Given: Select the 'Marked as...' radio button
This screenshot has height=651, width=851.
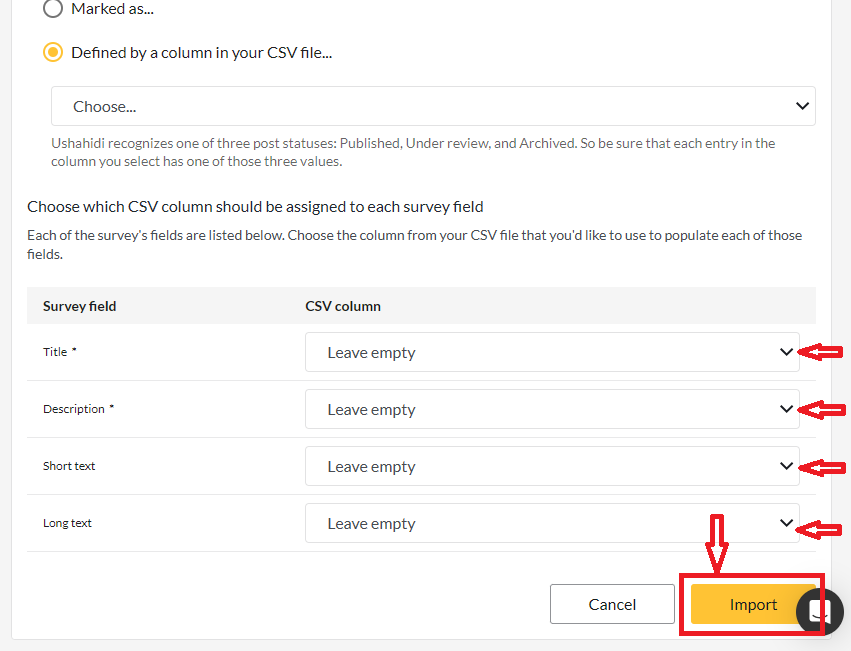Looking at the screenshot, I should tap(50, 9).
